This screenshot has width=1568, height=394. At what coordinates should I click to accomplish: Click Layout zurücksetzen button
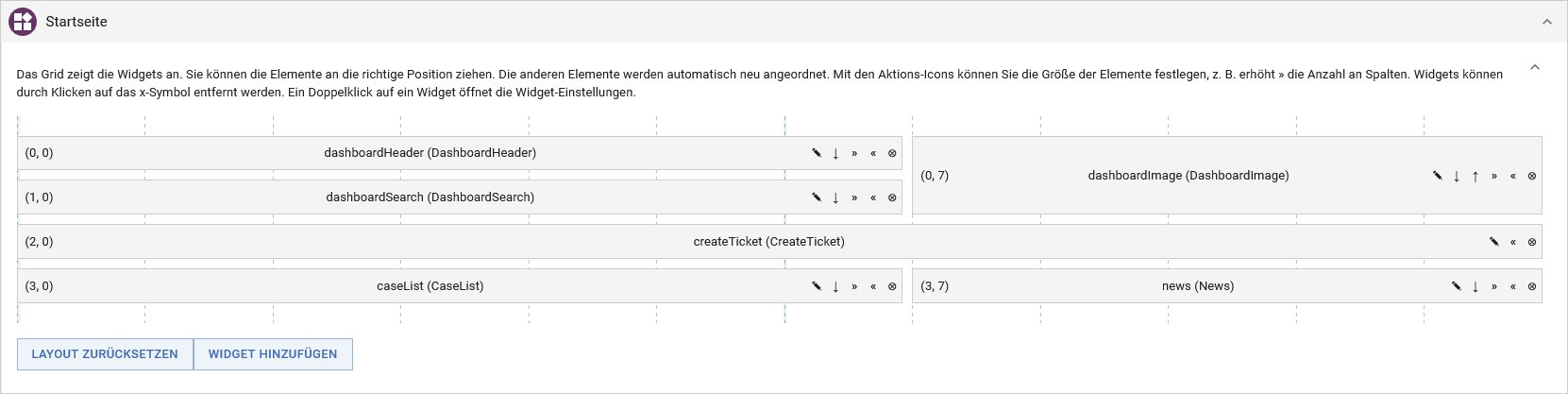(x=105, y=354)
